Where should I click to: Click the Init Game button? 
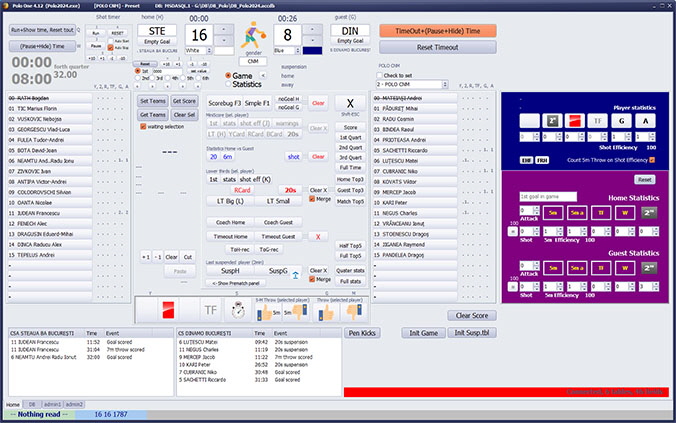tap(423, 333)
